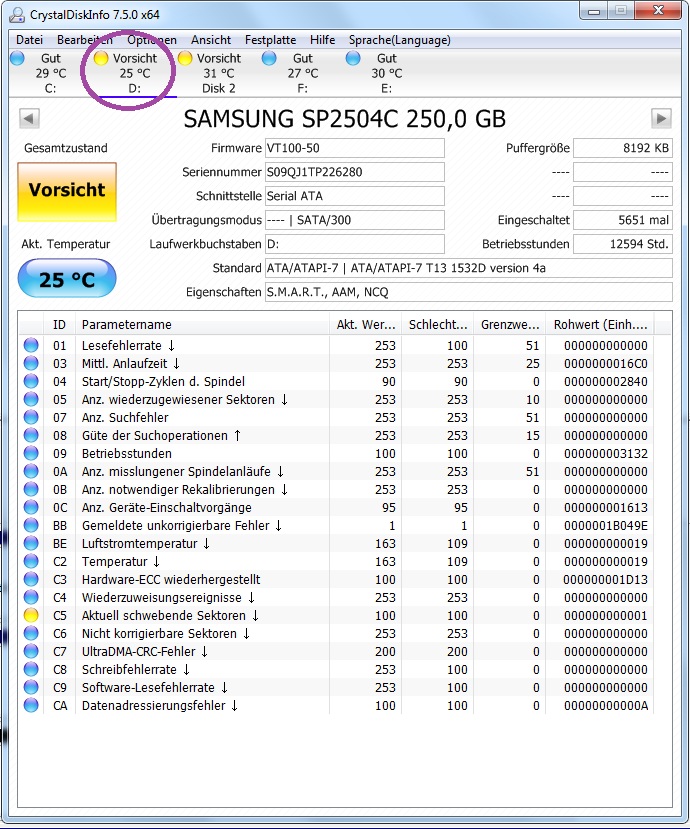The height and width of the screenshot is (829, 690).
Task: Click raw value 0000001B049E
Action: [605, 526]
